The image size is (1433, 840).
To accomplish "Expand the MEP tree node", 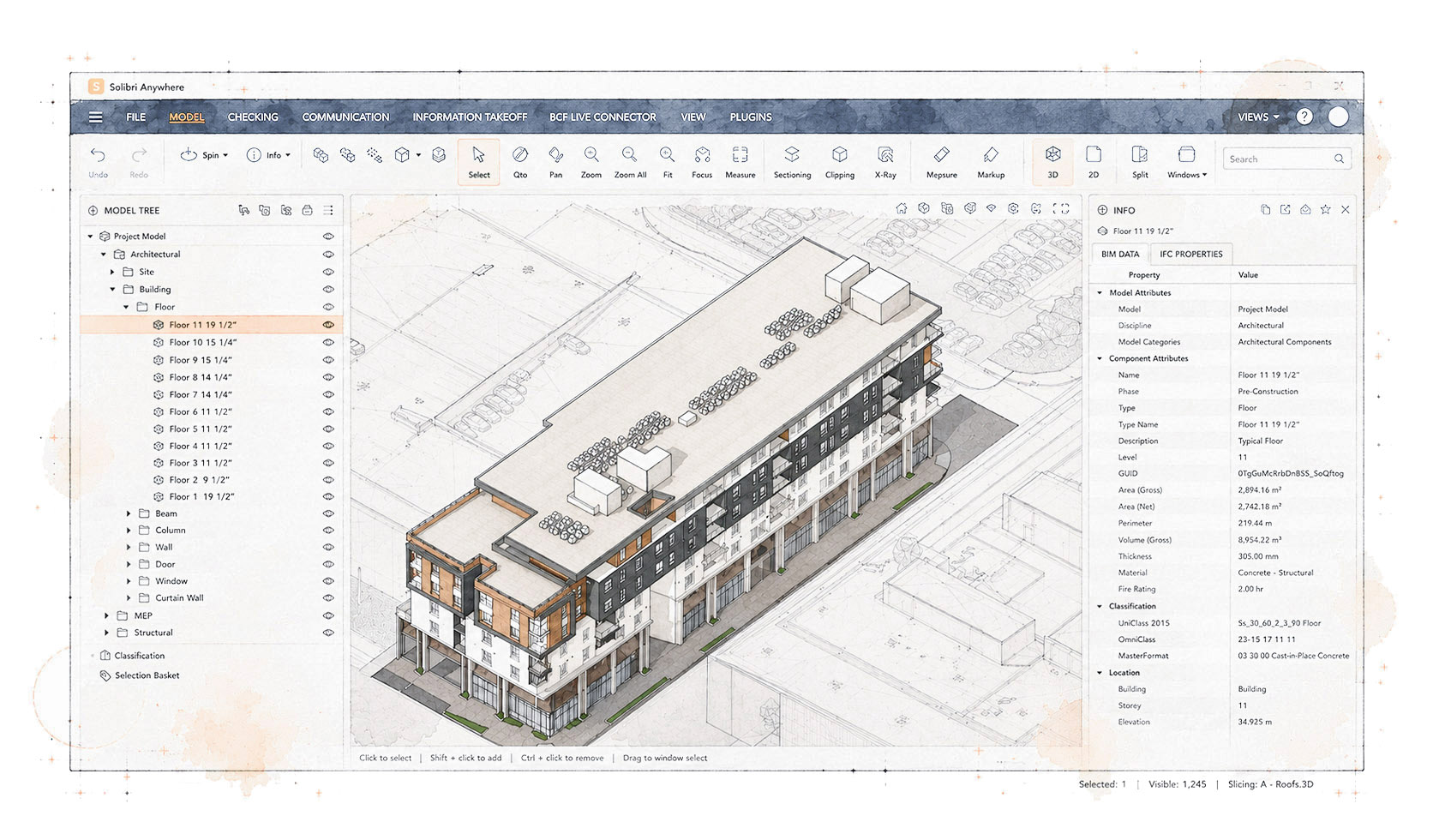I will (x=107, y=615).
